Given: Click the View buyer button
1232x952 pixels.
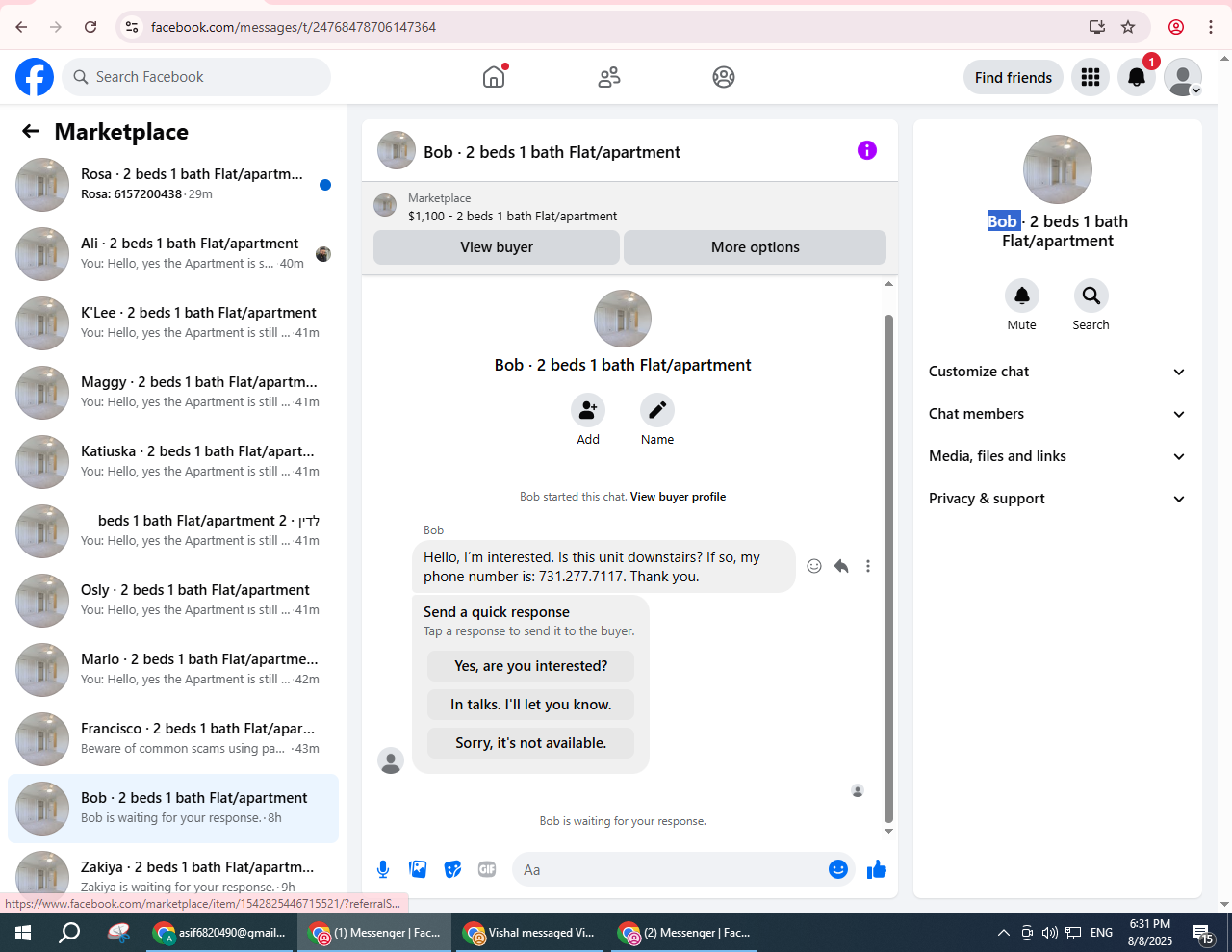Looking at the screenshot, I should coord(497,247).
